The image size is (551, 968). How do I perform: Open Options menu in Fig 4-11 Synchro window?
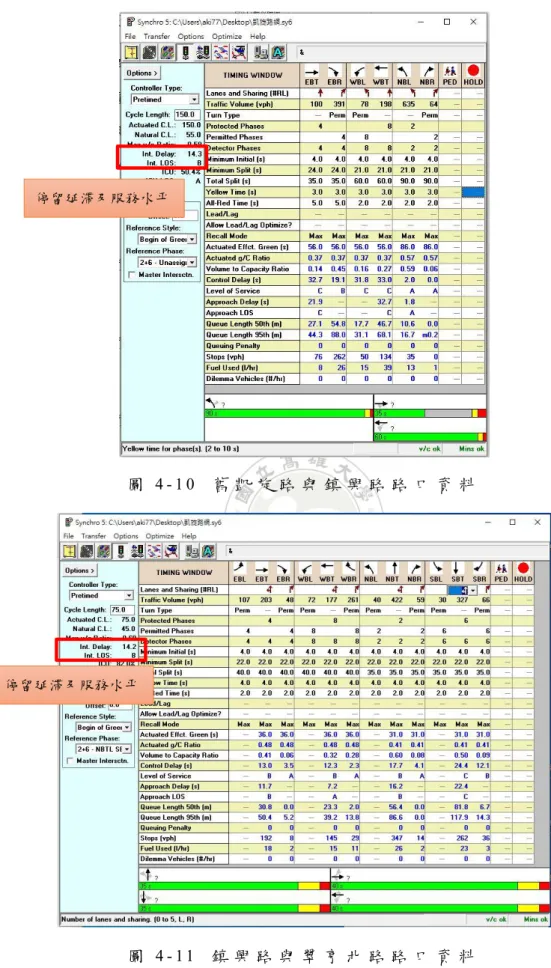126,536
